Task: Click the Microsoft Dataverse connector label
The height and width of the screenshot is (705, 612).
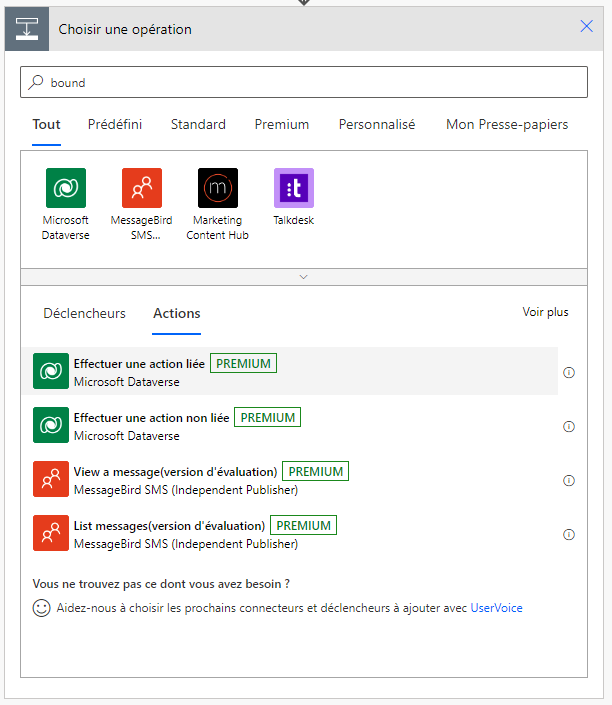Action: point(66,228)
